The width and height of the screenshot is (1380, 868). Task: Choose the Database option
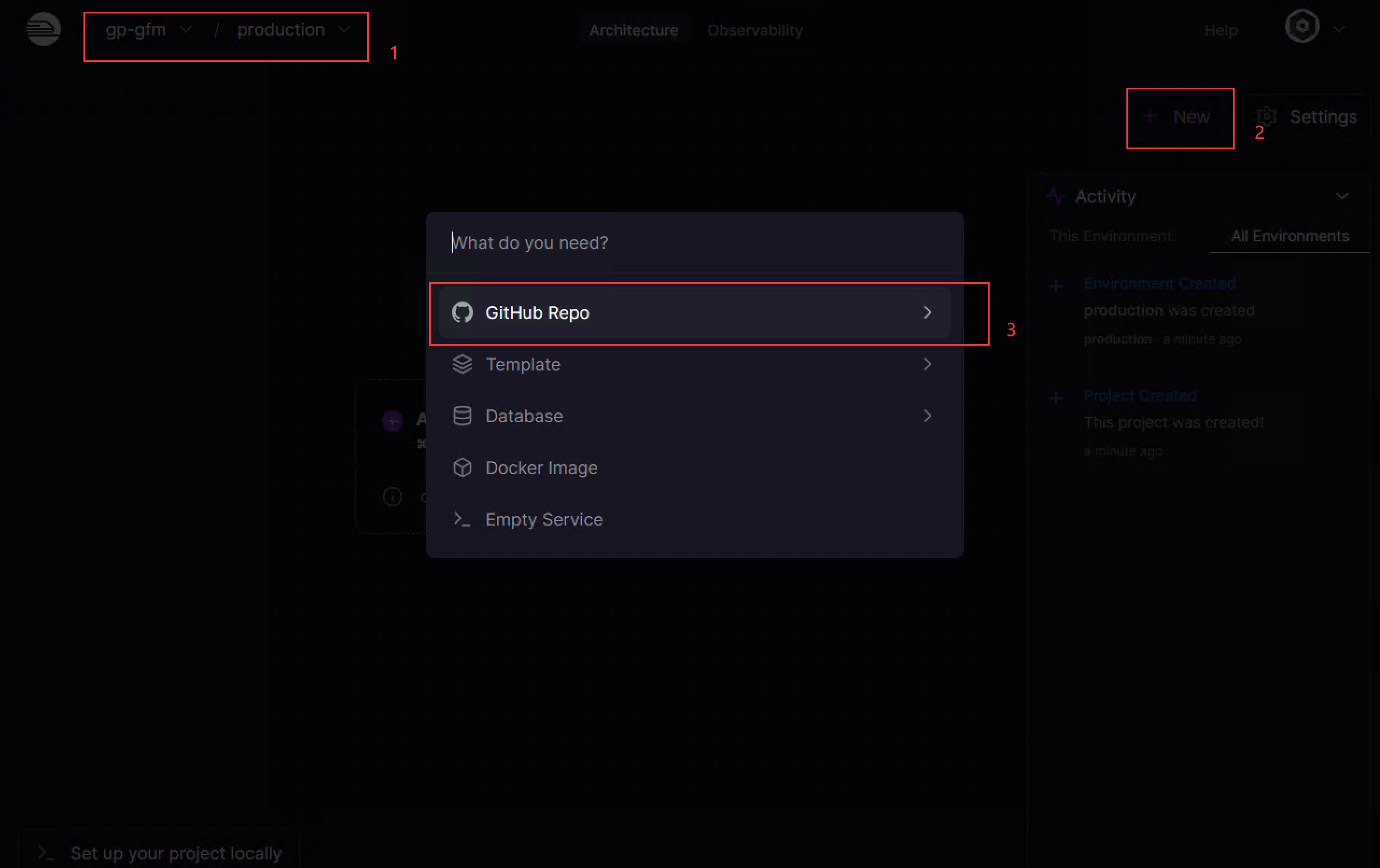click(x=695, y=415)
